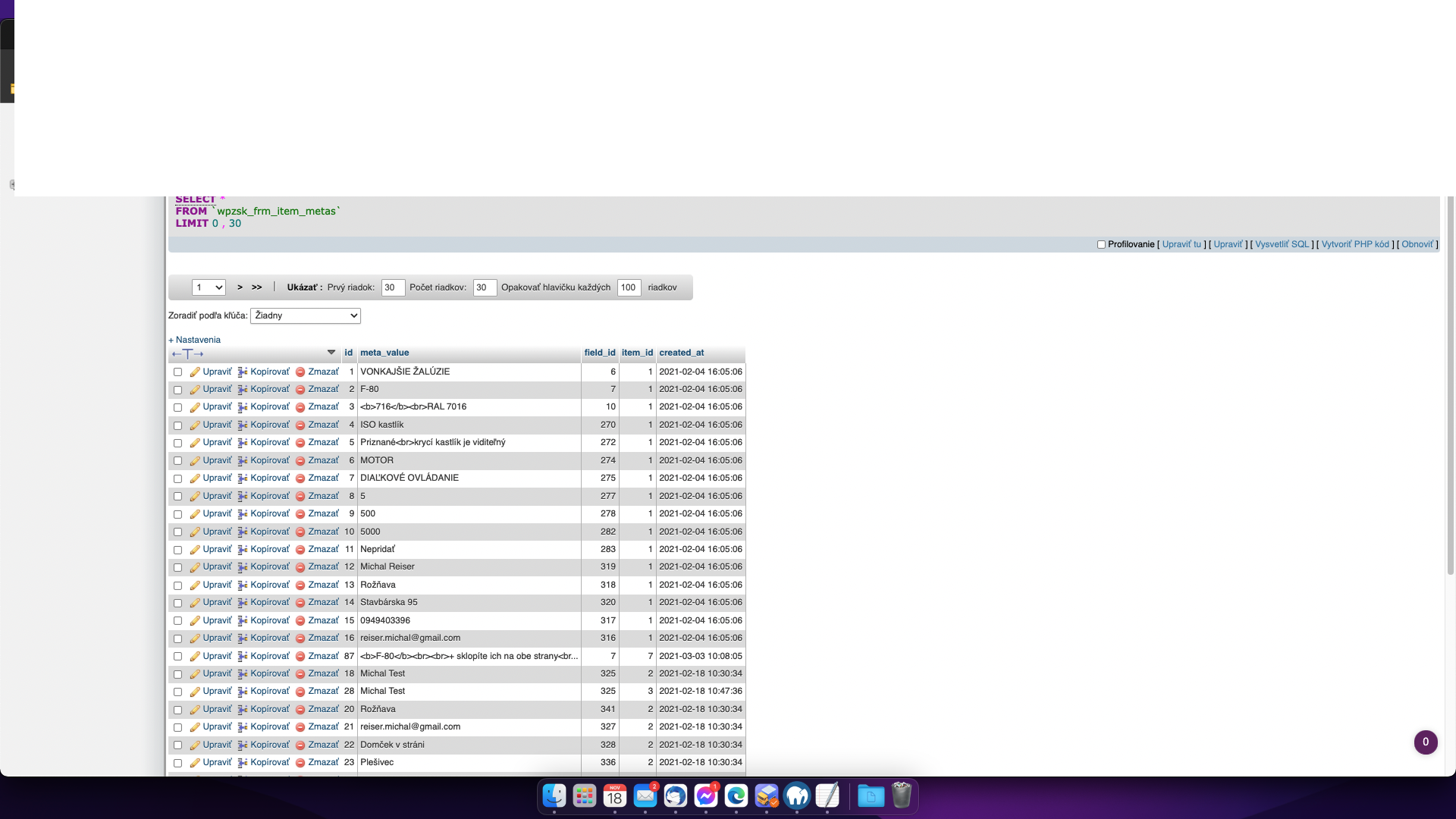Click the edit pencil icon for Rožňava id 13
Image resolution: width=1456 pixels, height=819 pixels.
coord(195,585)
